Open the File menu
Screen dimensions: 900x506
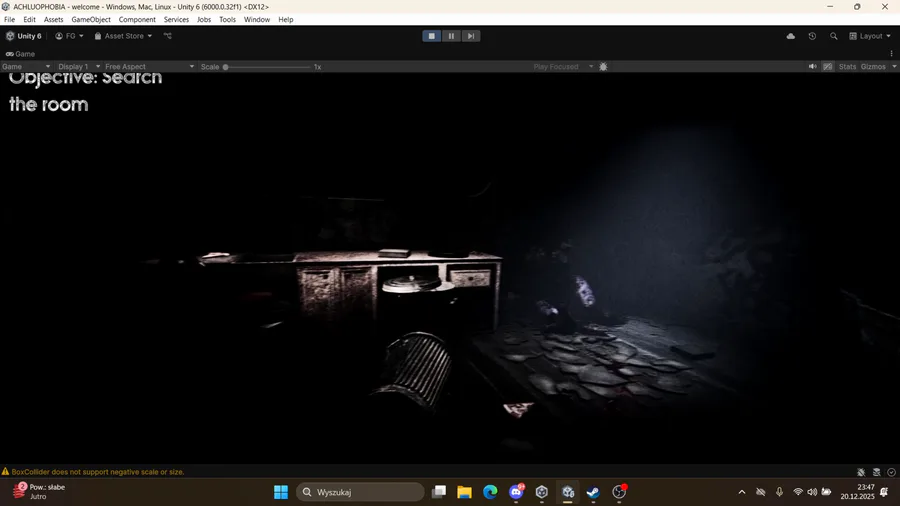(x=10, y=20)
